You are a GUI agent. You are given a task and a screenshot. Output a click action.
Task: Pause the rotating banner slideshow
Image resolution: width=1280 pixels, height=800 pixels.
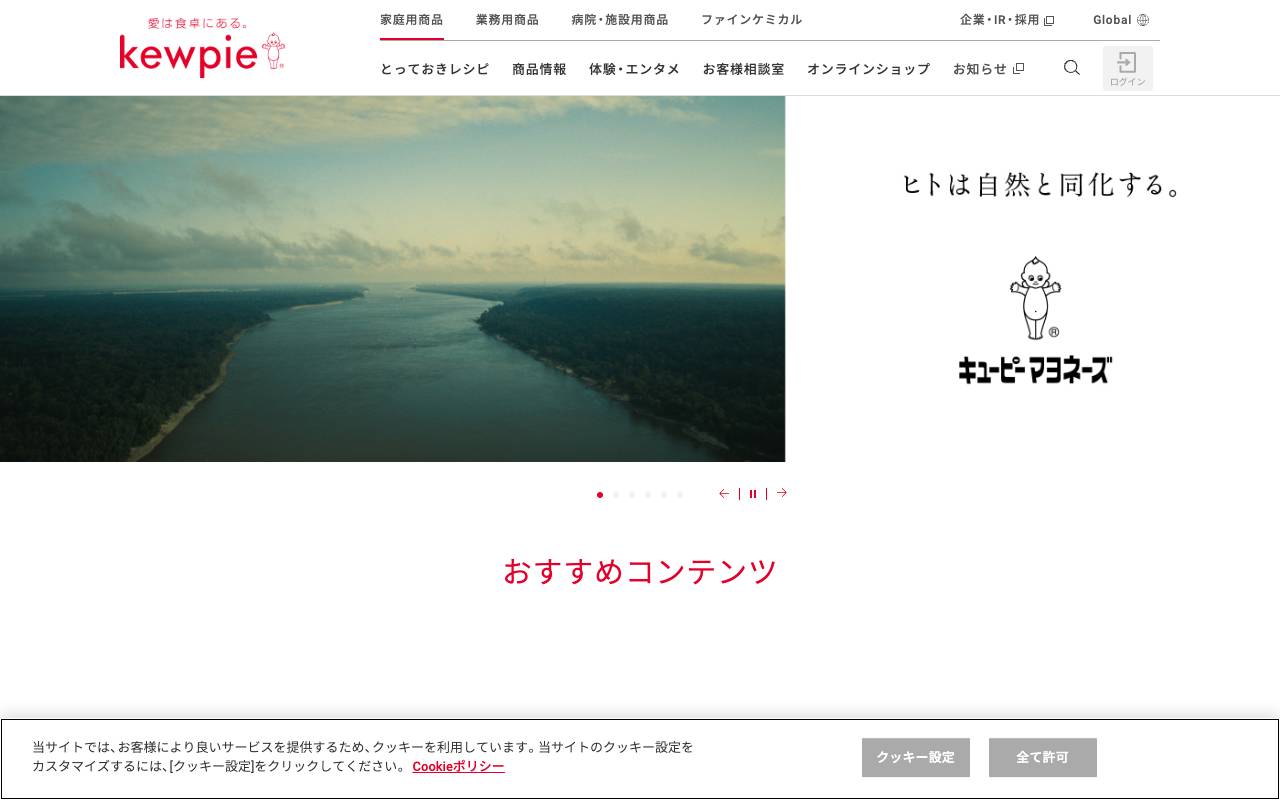753,493
